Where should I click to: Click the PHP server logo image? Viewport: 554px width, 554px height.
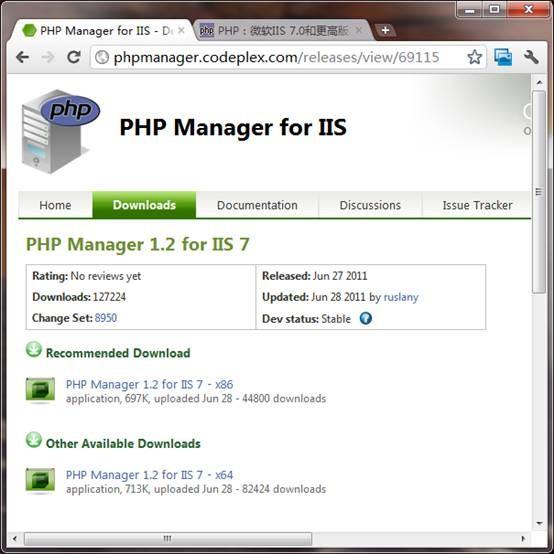(x=60, y=131)
